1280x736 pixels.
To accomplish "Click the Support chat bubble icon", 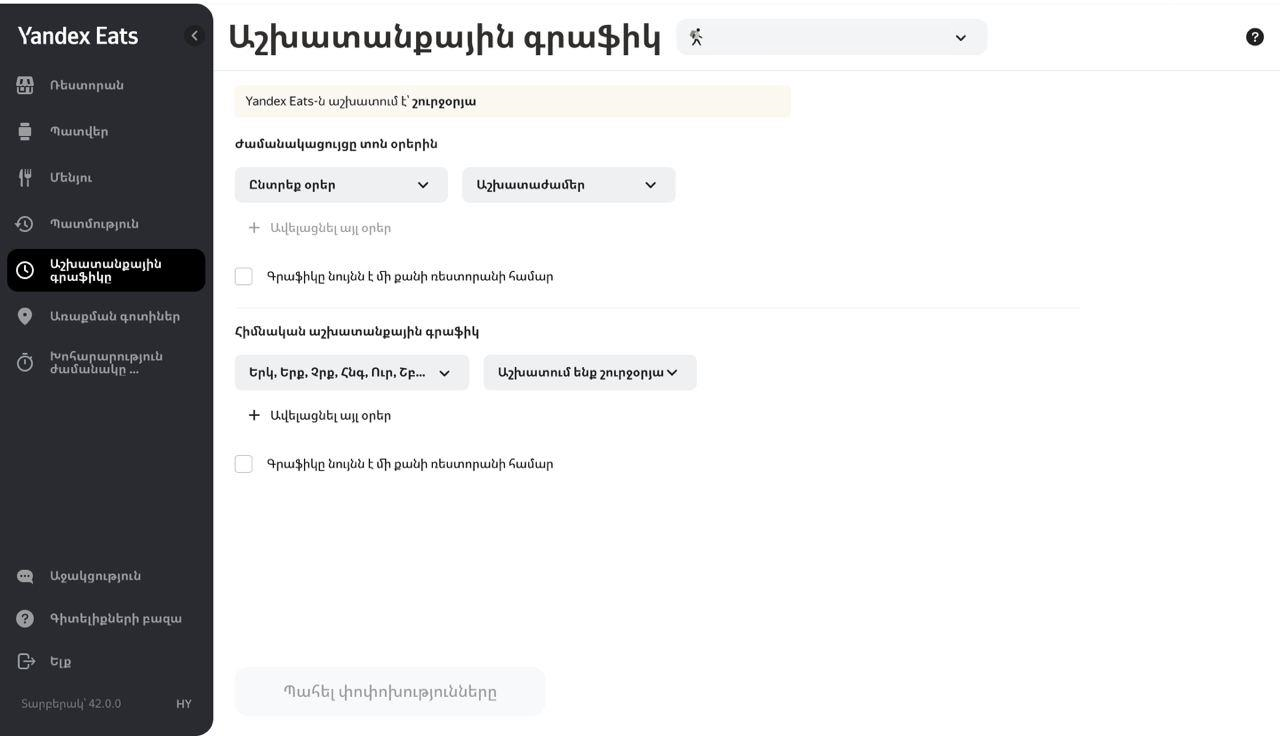I will pyautogui.click(x=25, y=576).
